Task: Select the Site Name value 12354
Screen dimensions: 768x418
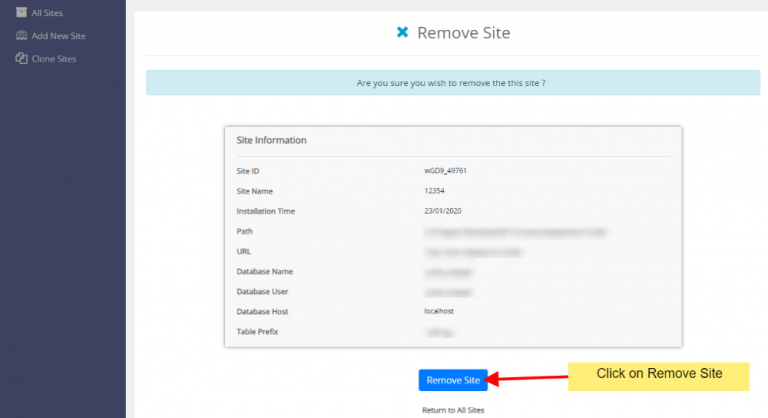Action: coord(435,191)
